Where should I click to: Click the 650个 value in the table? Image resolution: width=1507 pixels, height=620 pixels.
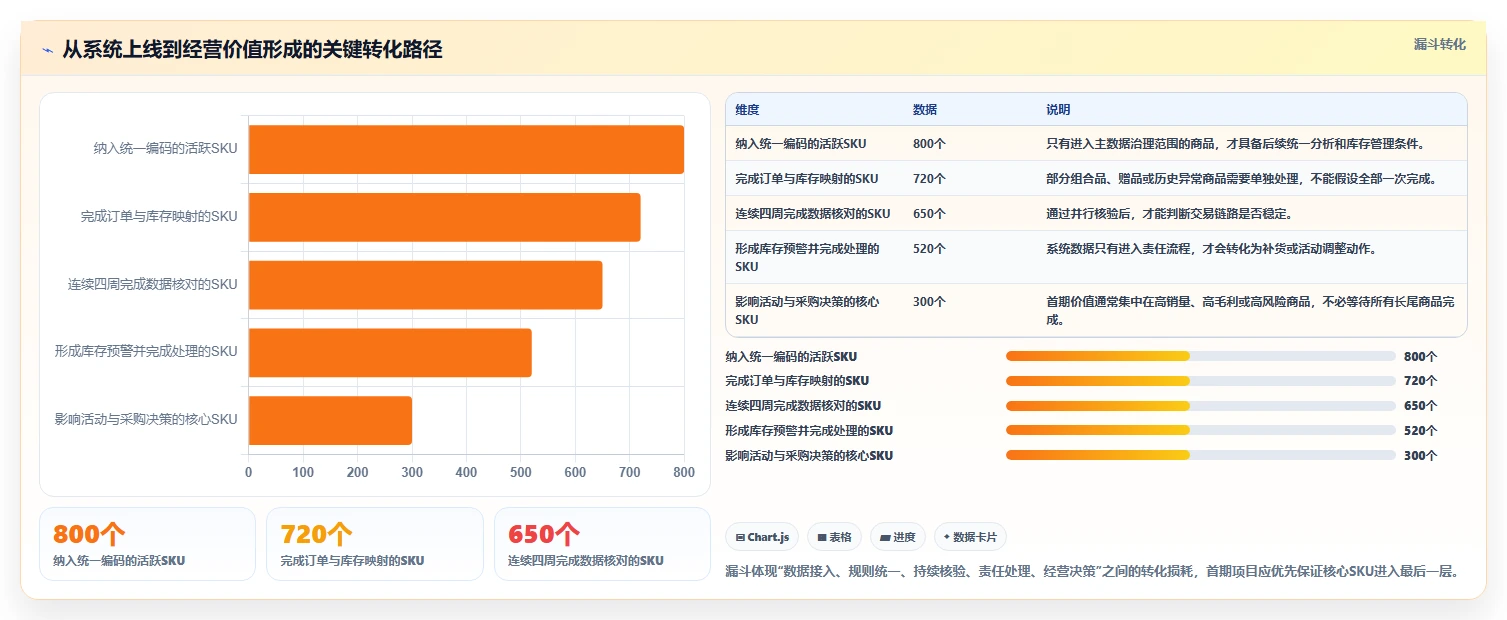pyautogui.click(x=929, y=214)
